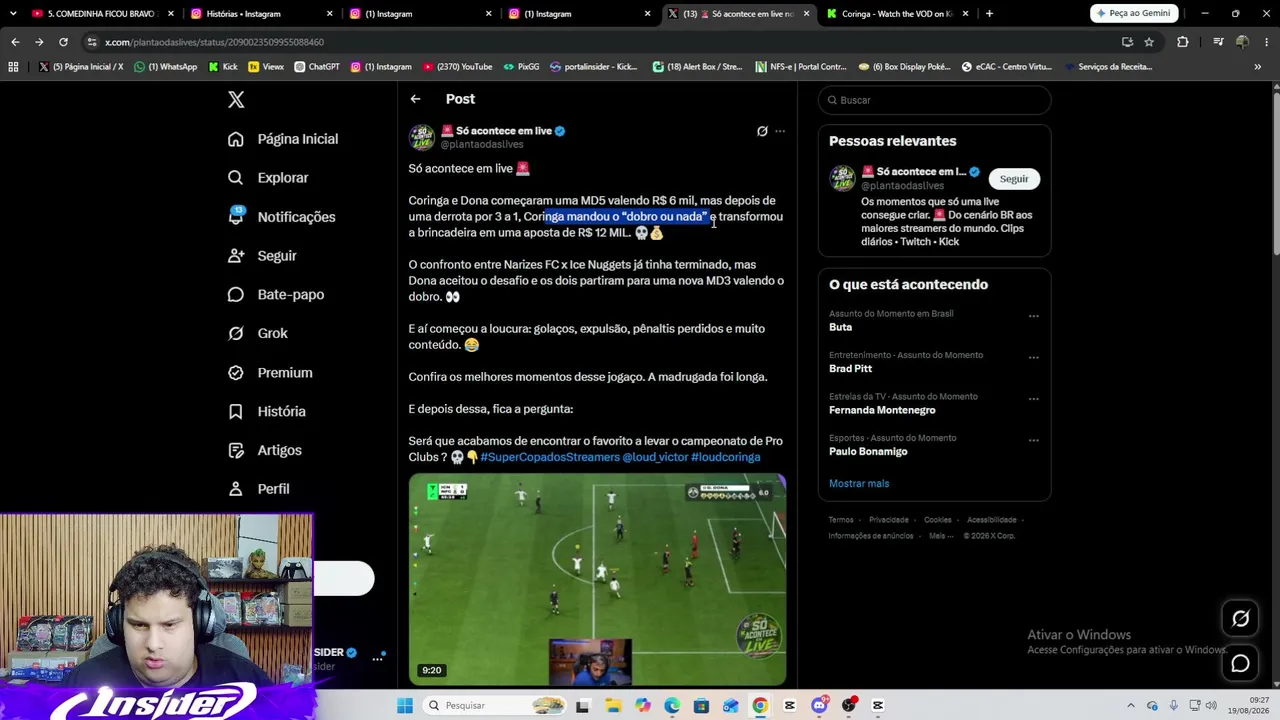Open the PixGG bookmark
This screenshot has height=720, width=1280.
521,67
